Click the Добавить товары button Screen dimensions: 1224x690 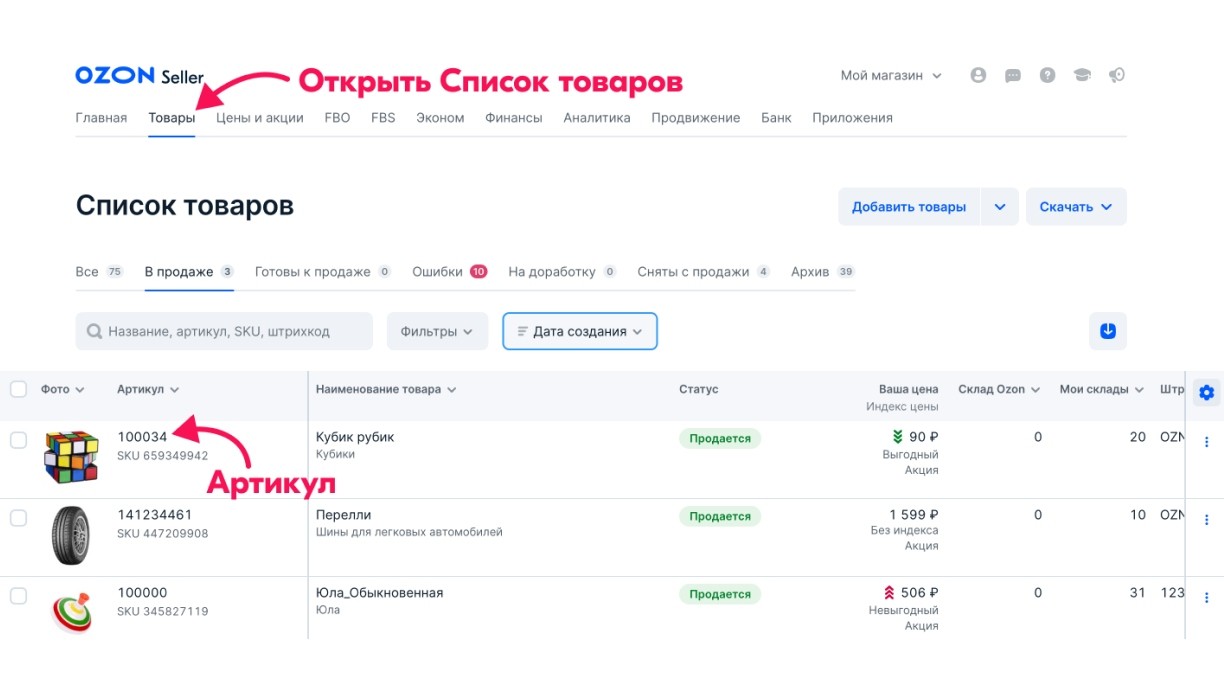[x=909, y=207]
